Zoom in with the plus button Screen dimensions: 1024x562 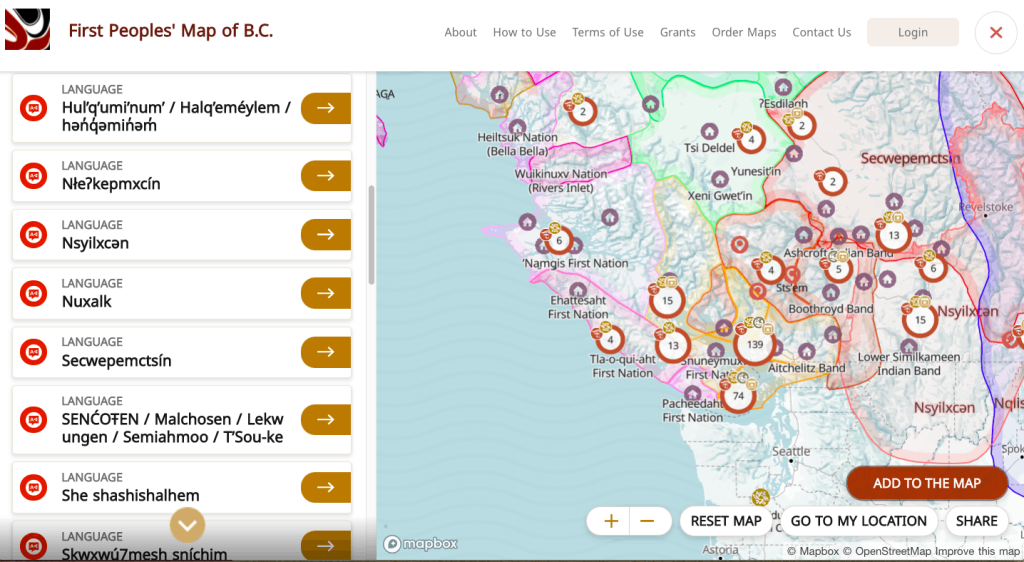[x=611, y=521]
